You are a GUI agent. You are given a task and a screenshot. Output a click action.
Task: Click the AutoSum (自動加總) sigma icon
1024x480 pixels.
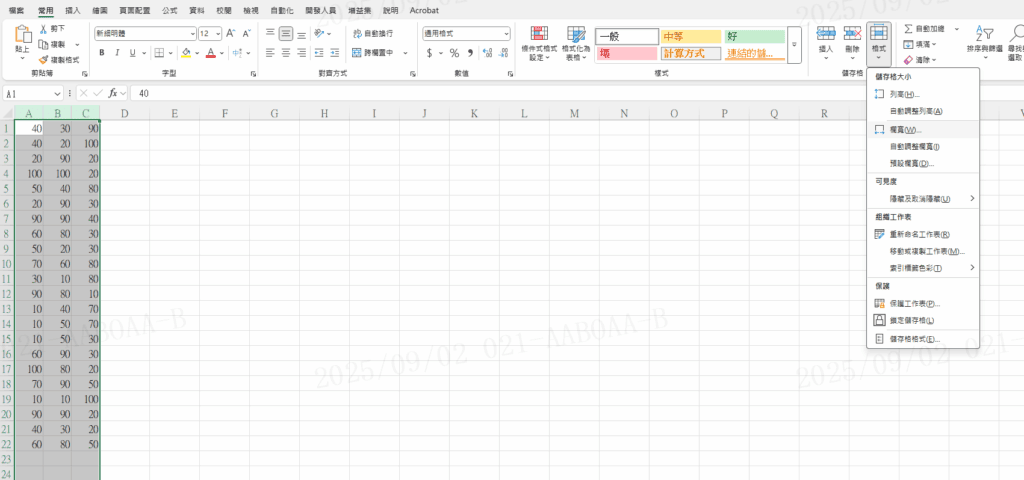point(908,30)
